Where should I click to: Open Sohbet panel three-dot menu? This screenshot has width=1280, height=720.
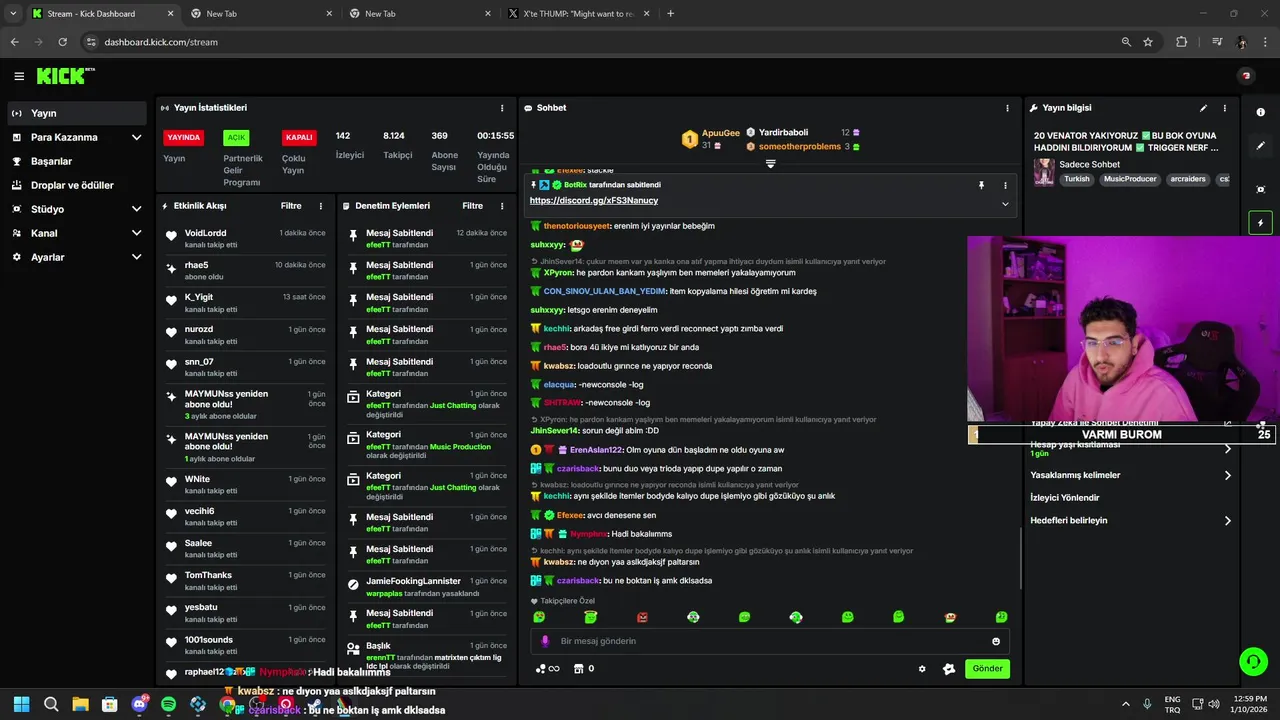tap(1007, 108)
